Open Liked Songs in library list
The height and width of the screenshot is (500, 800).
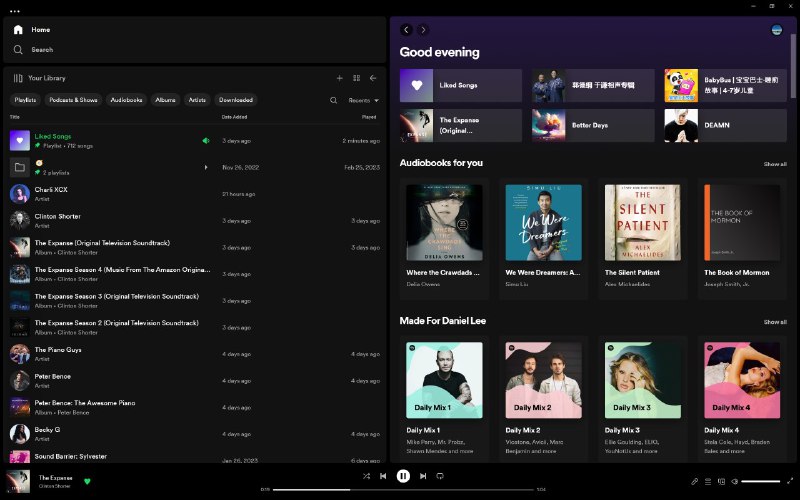click(x=194, y=141)
